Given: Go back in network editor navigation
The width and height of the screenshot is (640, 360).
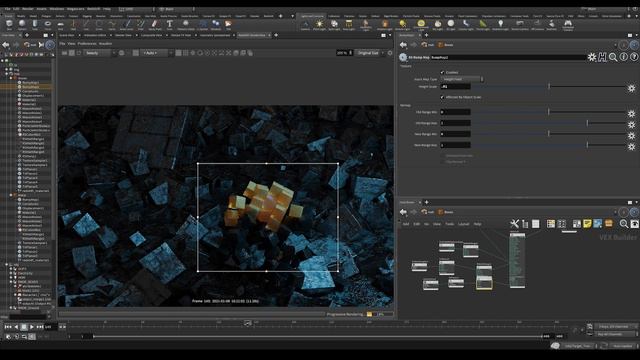Looking at the screenshot, I should pyautogui.click(x=403, y=212).
